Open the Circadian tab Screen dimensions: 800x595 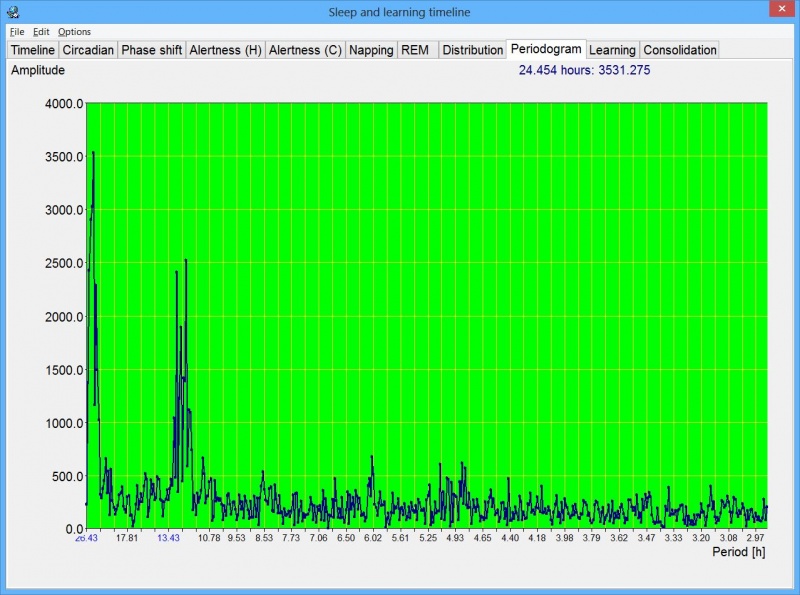pyautogui.click(x=87, y=49)
